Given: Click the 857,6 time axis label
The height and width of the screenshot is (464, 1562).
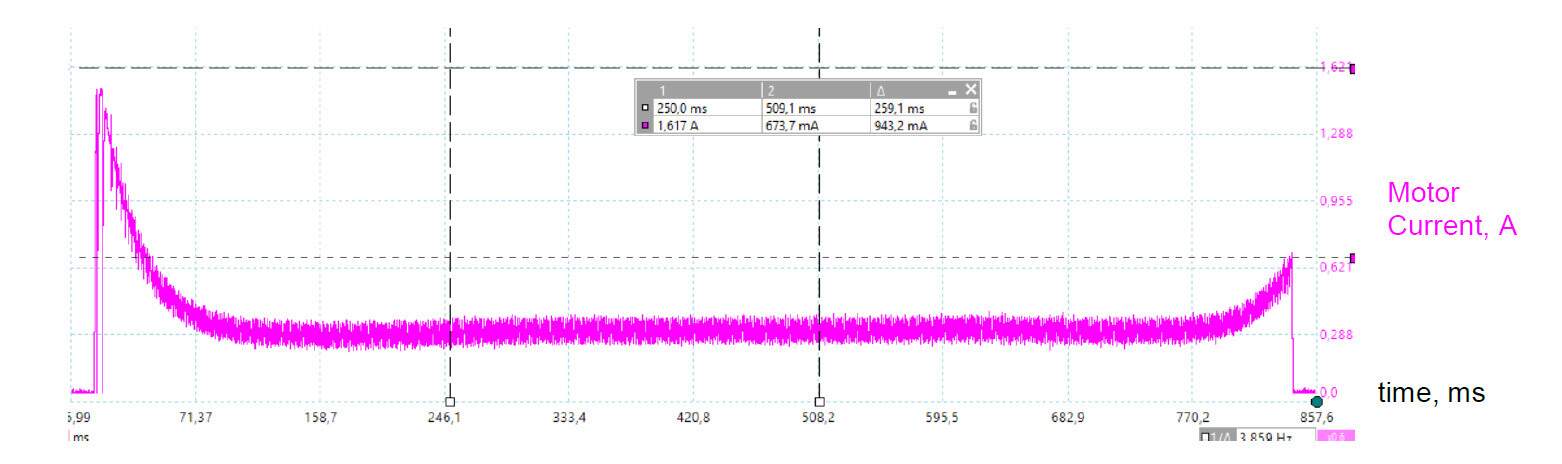Looking at the screenshot, I should [1317, 417].
